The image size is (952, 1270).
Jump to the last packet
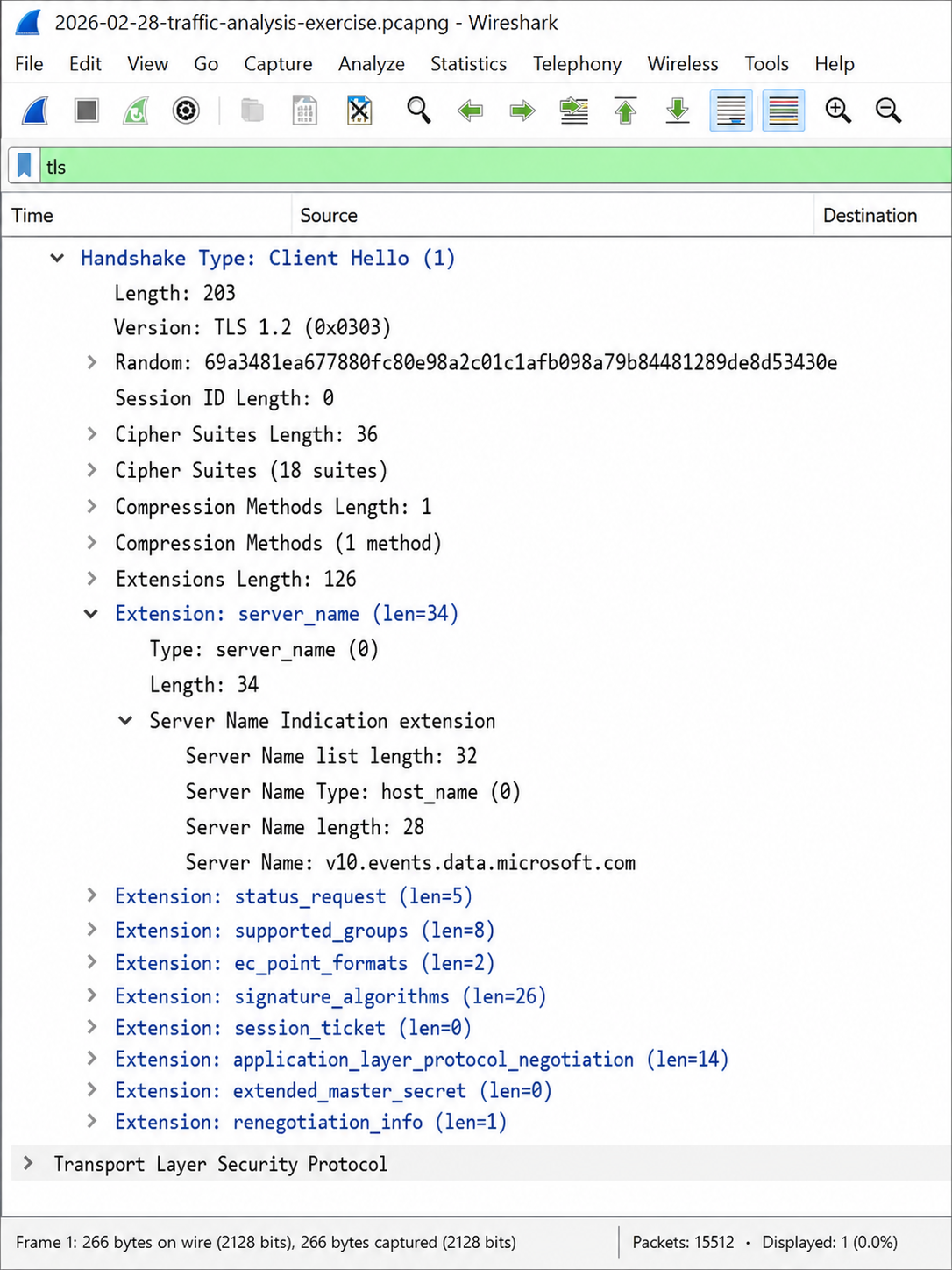coord(678,111)
